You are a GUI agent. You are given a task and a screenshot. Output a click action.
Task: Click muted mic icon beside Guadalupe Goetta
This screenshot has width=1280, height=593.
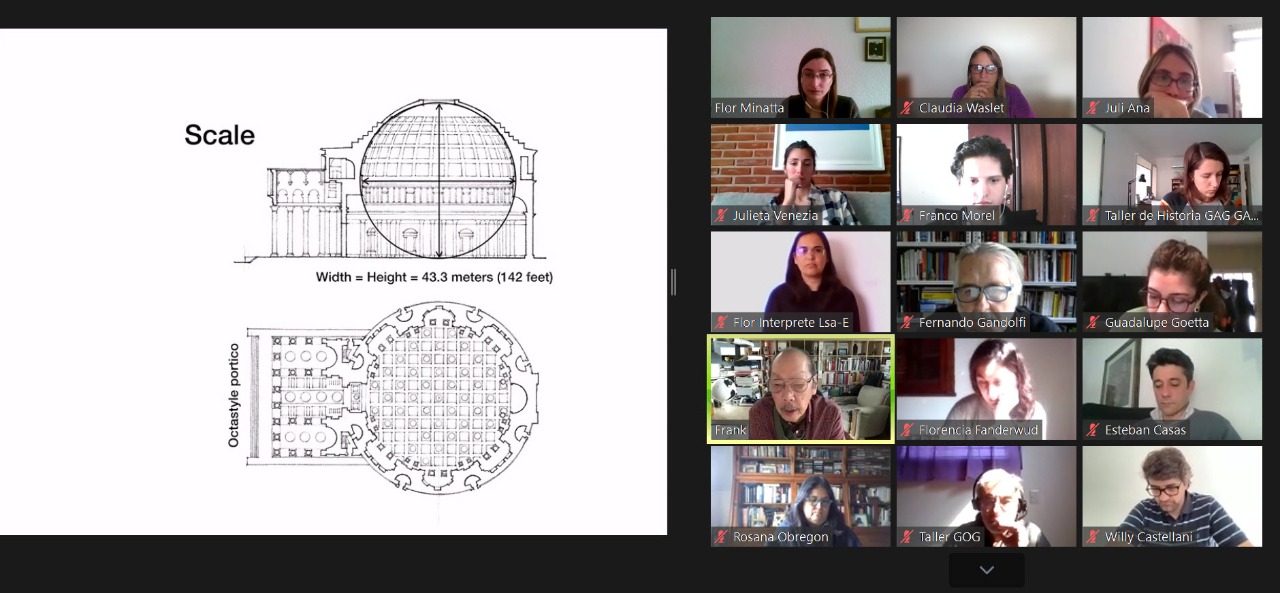[x=1094, y=322]
